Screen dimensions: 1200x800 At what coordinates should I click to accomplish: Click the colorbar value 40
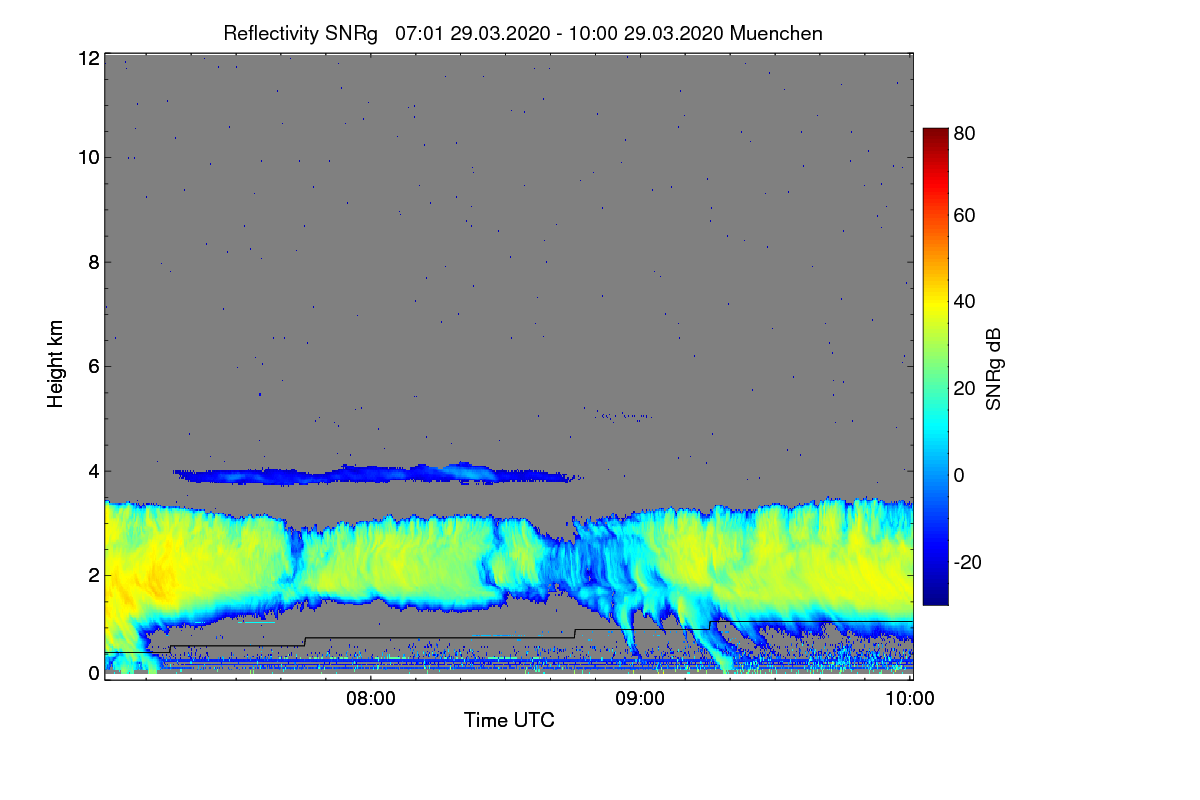pyautogui.click(x=965, y=302)
